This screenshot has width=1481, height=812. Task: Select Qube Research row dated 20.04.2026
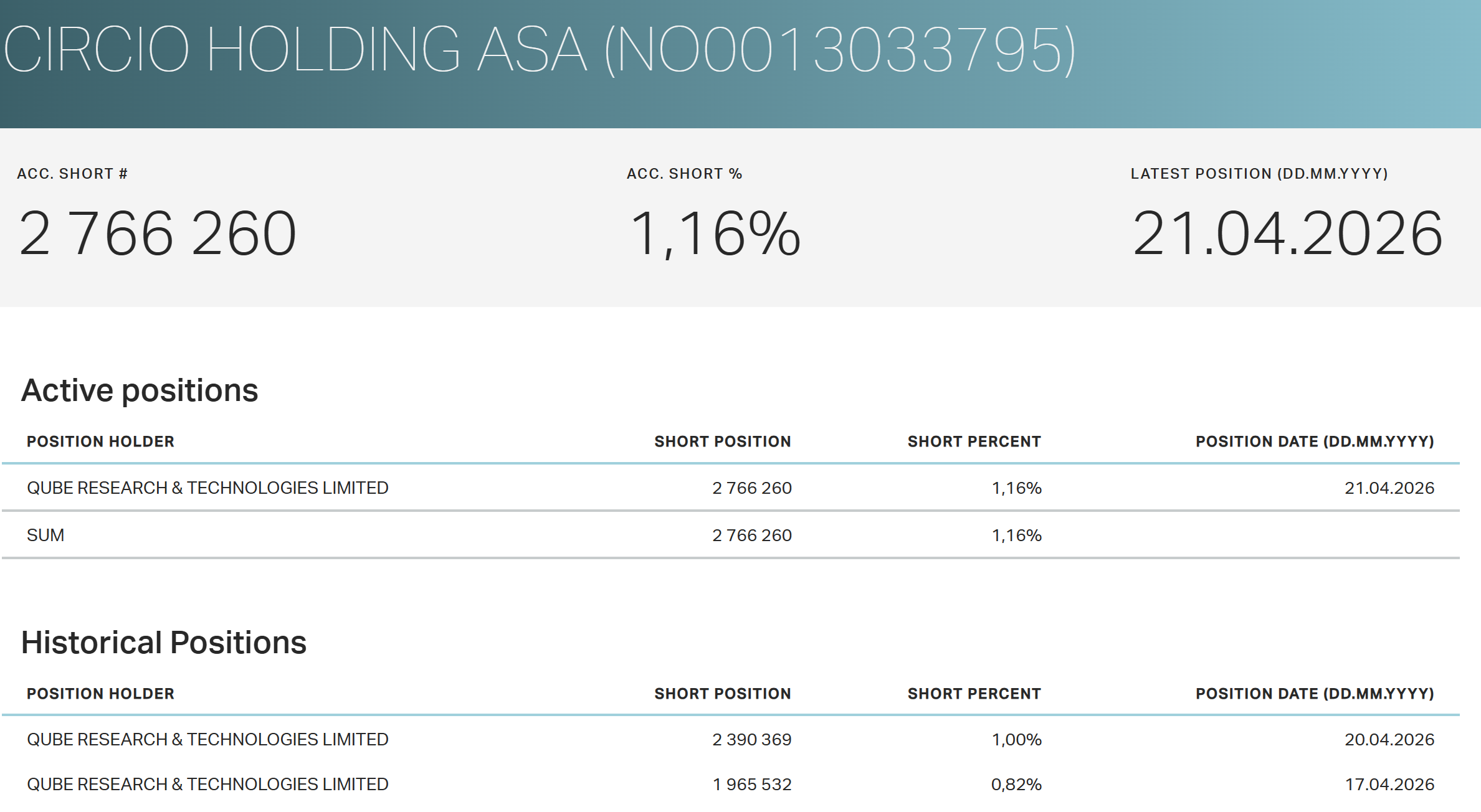pyautogui.click(x=207, y=739)
